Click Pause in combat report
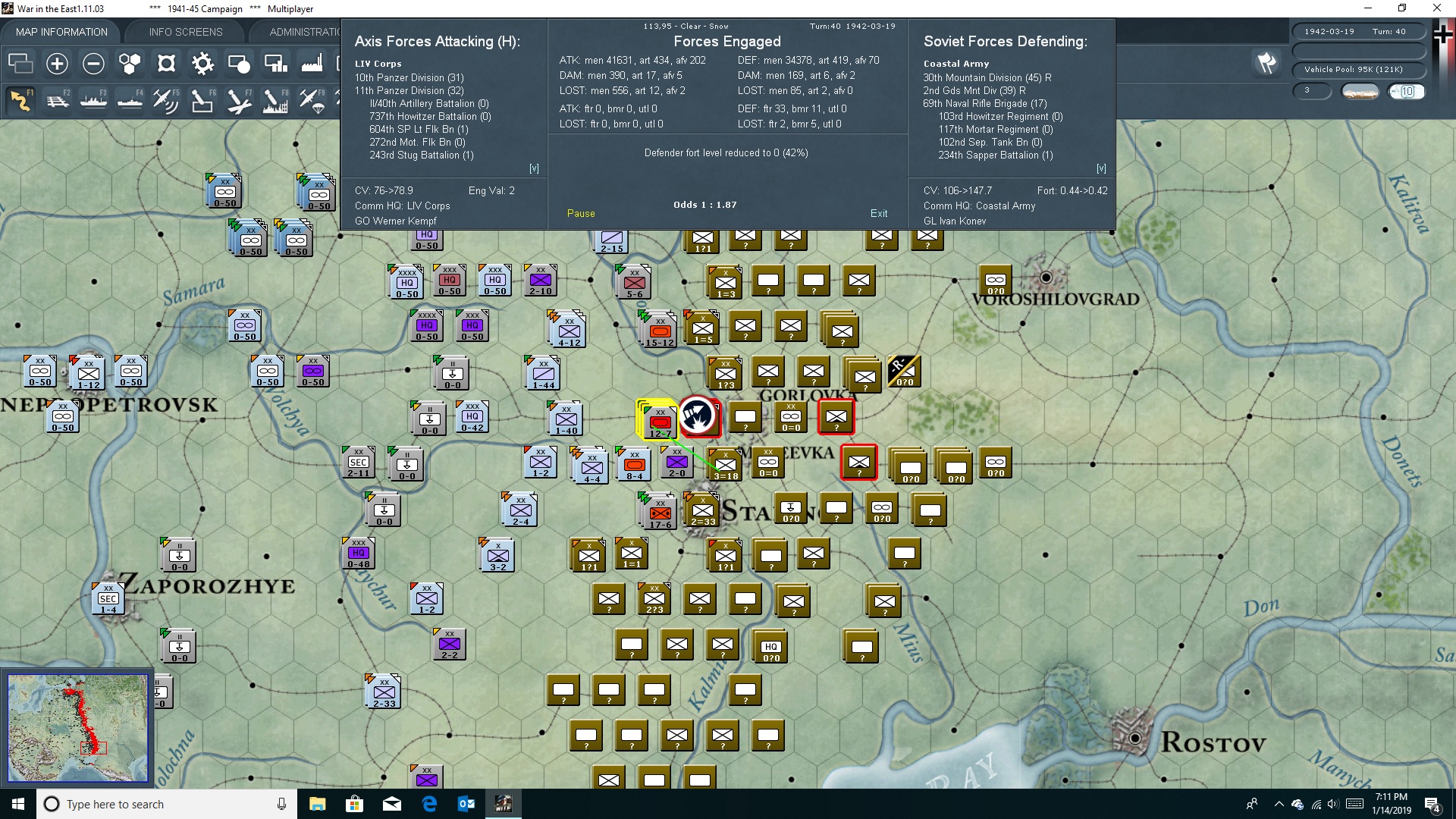1456x819 pixels. coord(581,214)
